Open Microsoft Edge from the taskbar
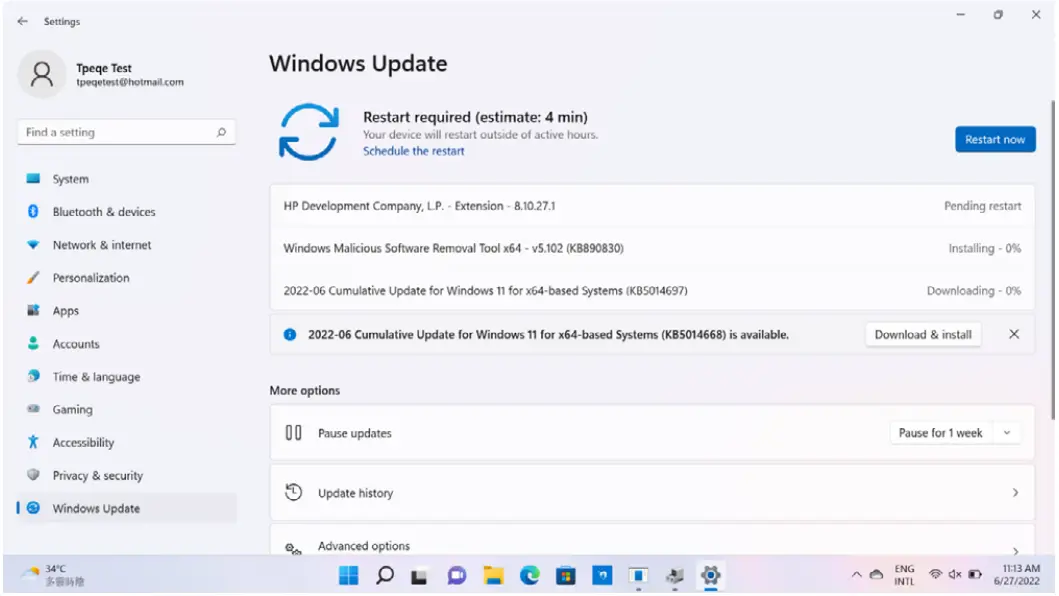Viewport: 1059px width, 596px height. pyautogui.click(x=529, y=575)
